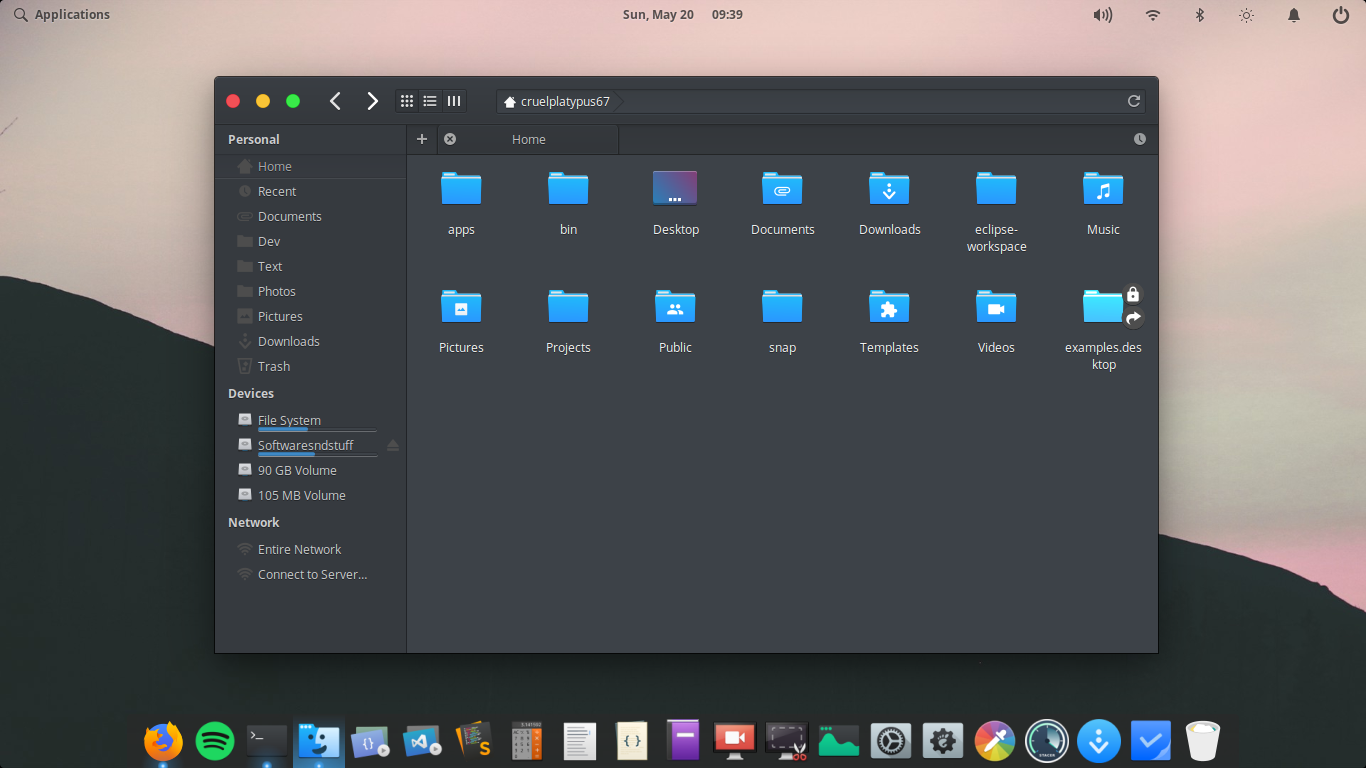
Task: Launch Sublime Text from the dock
Action: click(x=473, y=741)
